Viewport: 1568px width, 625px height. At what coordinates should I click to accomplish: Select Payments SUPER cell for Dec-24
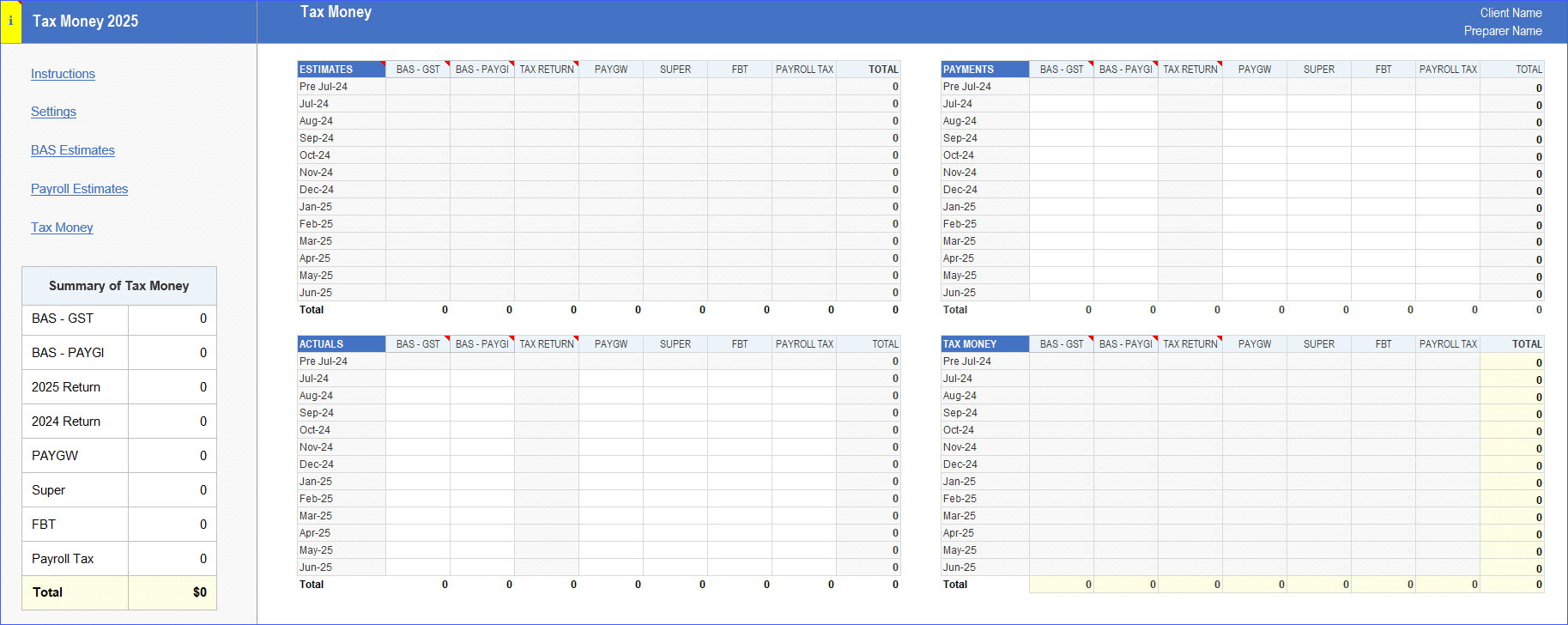pos(1319,190)
